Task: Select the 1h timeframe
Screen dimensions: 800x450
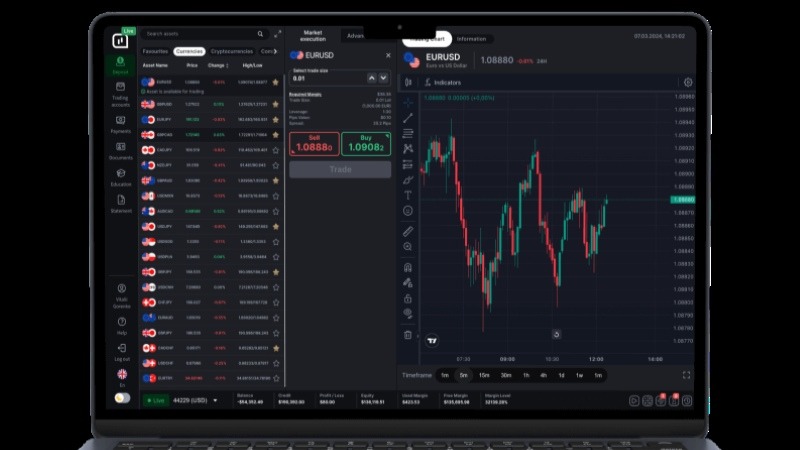Action: pos(526,376)
